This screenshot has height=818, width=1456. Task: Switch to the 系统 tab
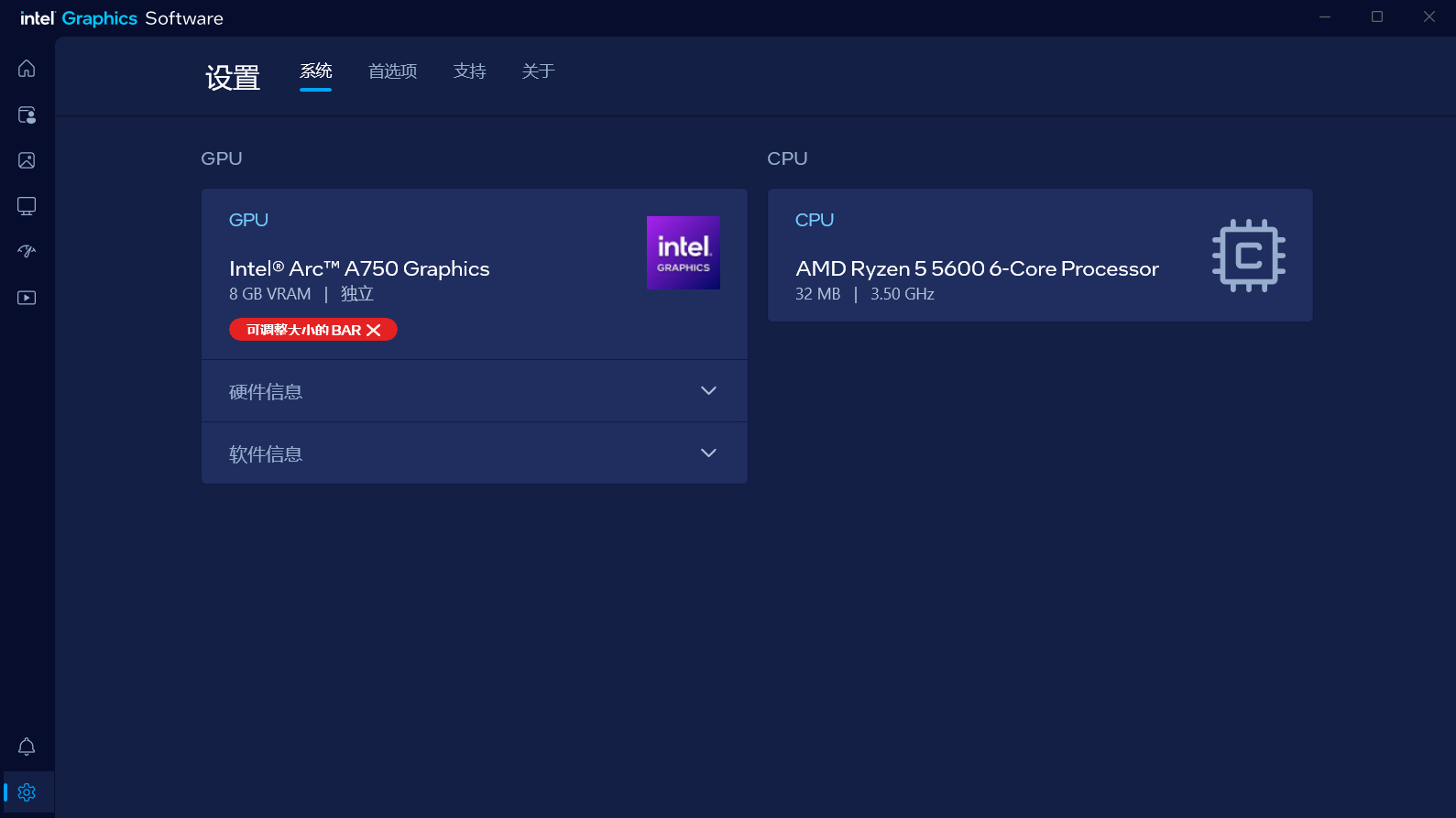(315, 71)
